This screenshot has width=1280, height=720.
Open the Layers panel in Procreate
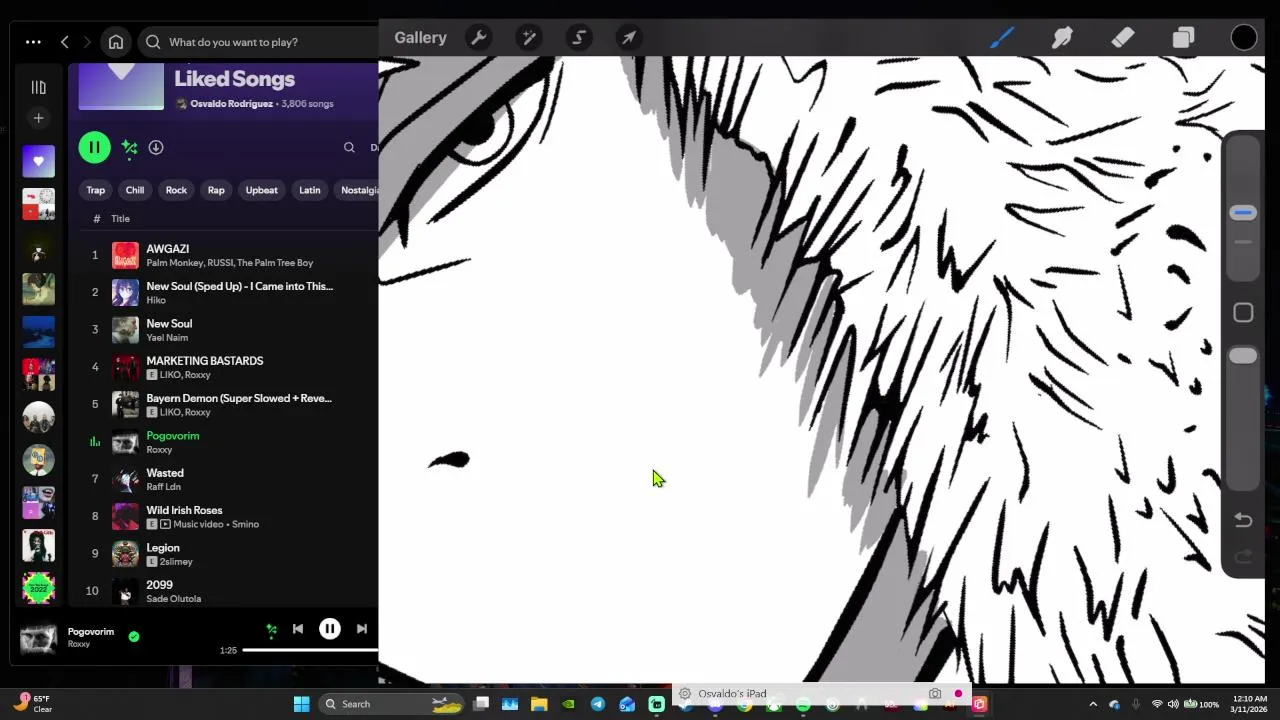(1183, 38)
